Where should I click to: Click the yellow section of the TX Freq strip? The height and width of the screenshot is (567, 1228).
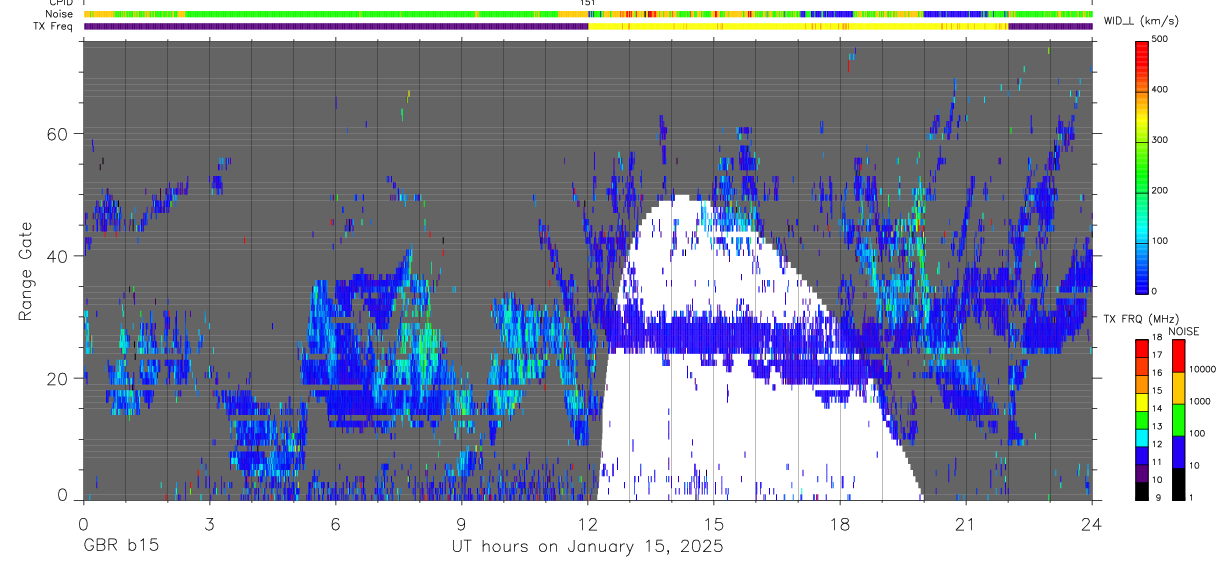click(798, 26)
